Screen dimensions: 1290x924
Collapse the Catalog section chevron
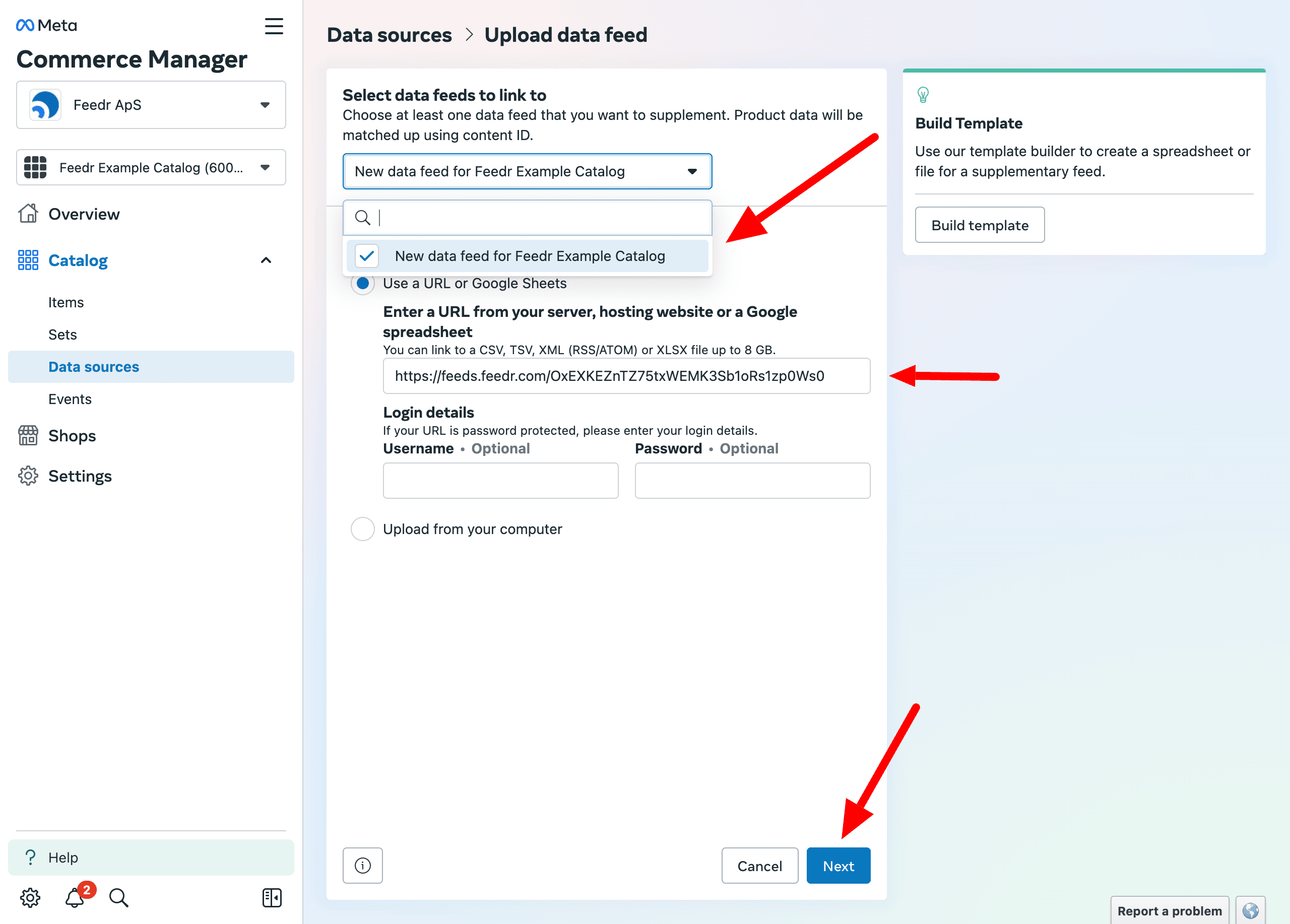click(266, 260)
